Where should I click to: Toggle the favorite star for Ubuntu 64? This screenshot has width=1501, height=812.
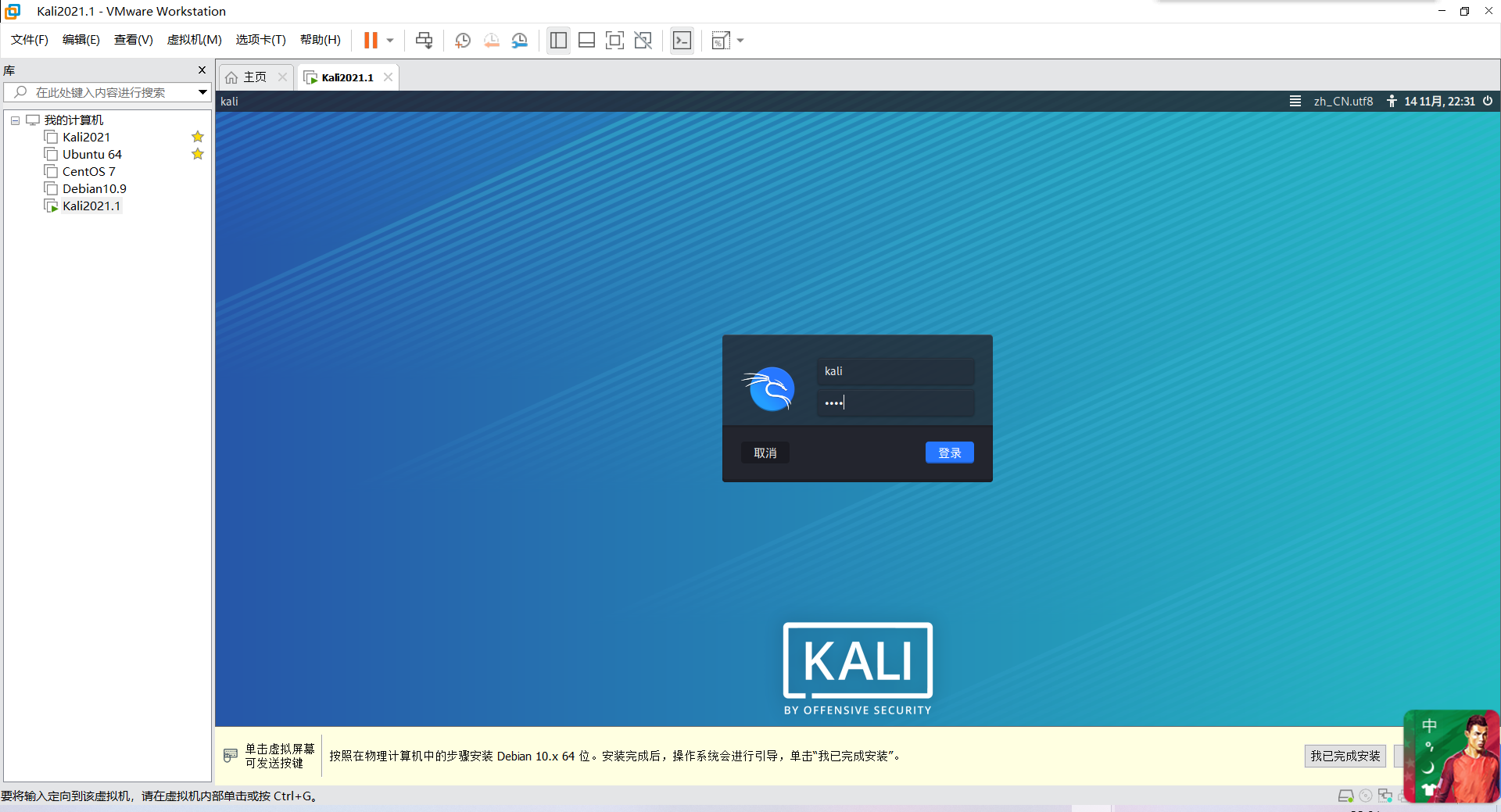tap(198, 154)
